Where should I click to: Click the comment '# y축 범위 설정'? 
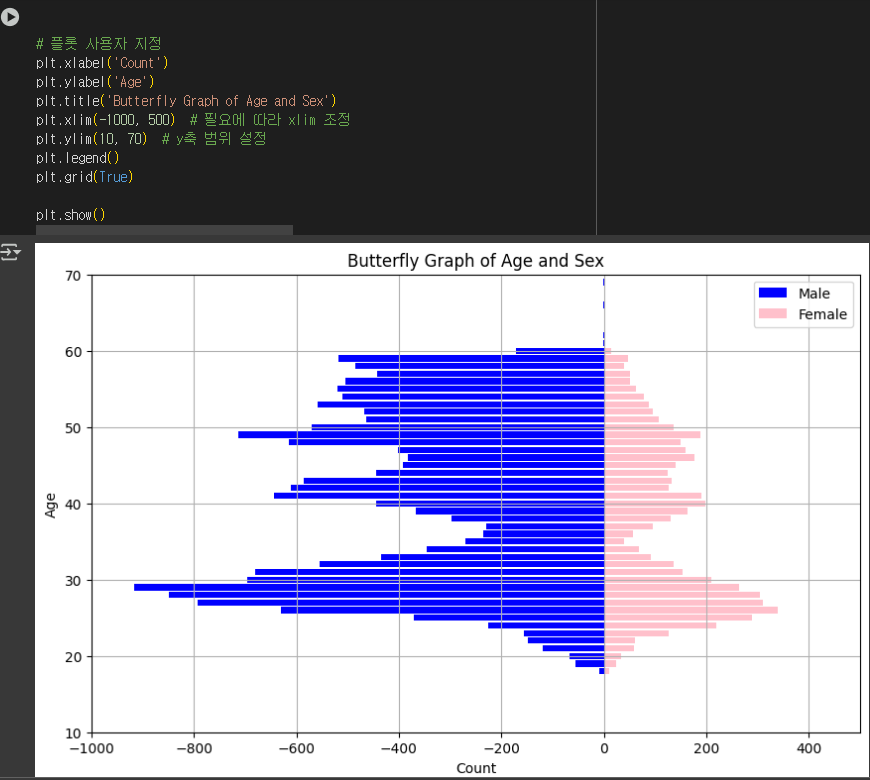[214, 139]
